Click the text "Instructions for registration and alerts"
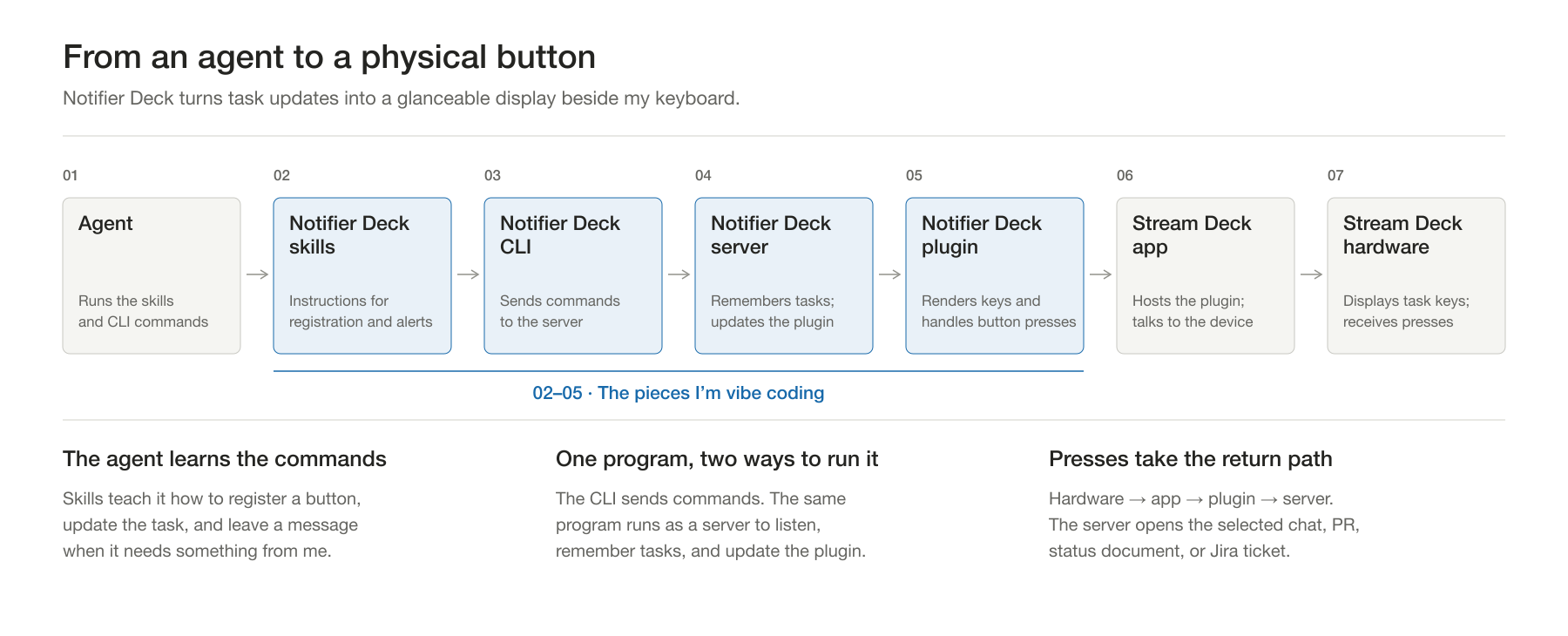 click(x=361, y=311)
